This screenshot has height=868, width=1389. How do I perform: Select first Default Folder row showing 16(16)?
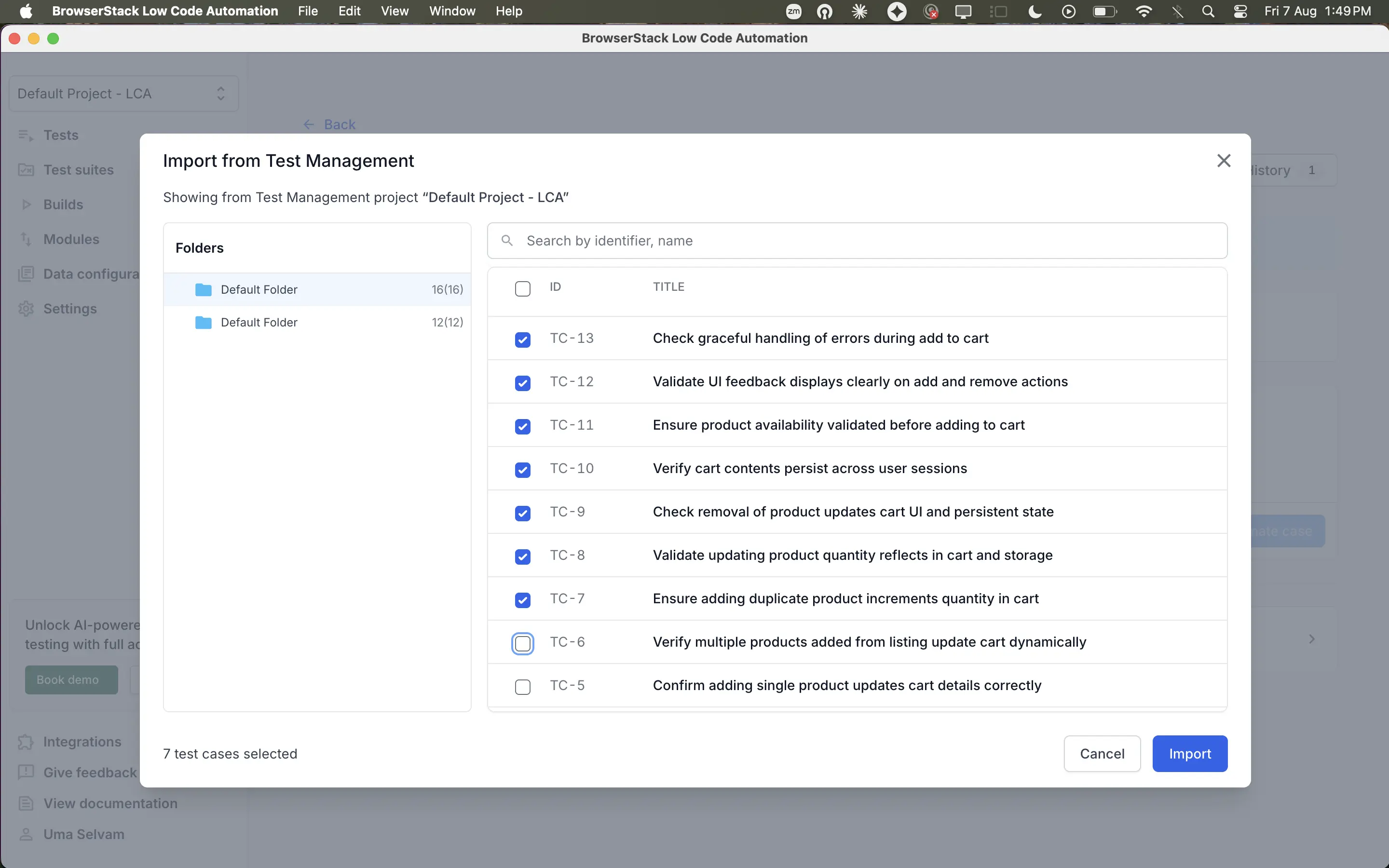pyautogui.click(x=317, y=289)
